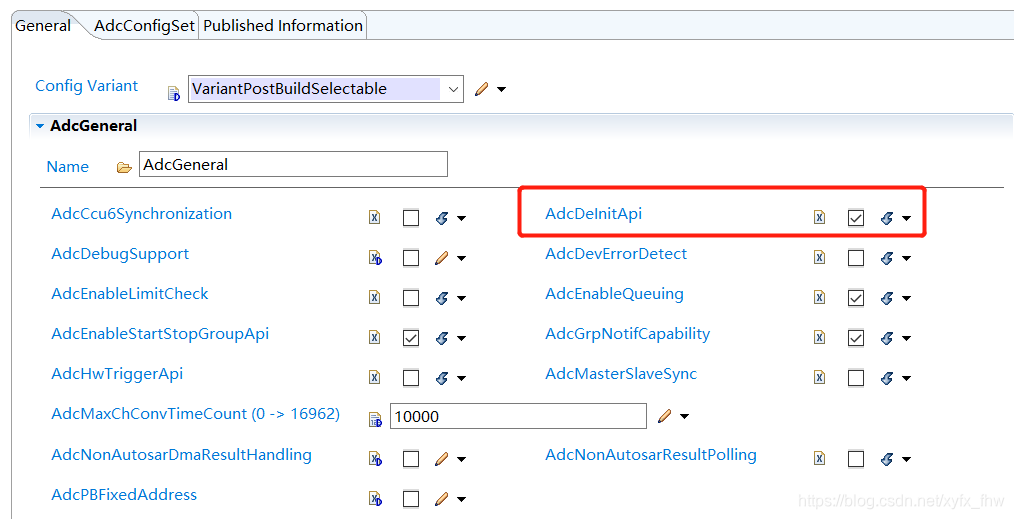The height and width of the screenshot is (519, 1014).
Task: Click the calculated-value icon for AdcDeInitApi
Action: click(887, 218)
